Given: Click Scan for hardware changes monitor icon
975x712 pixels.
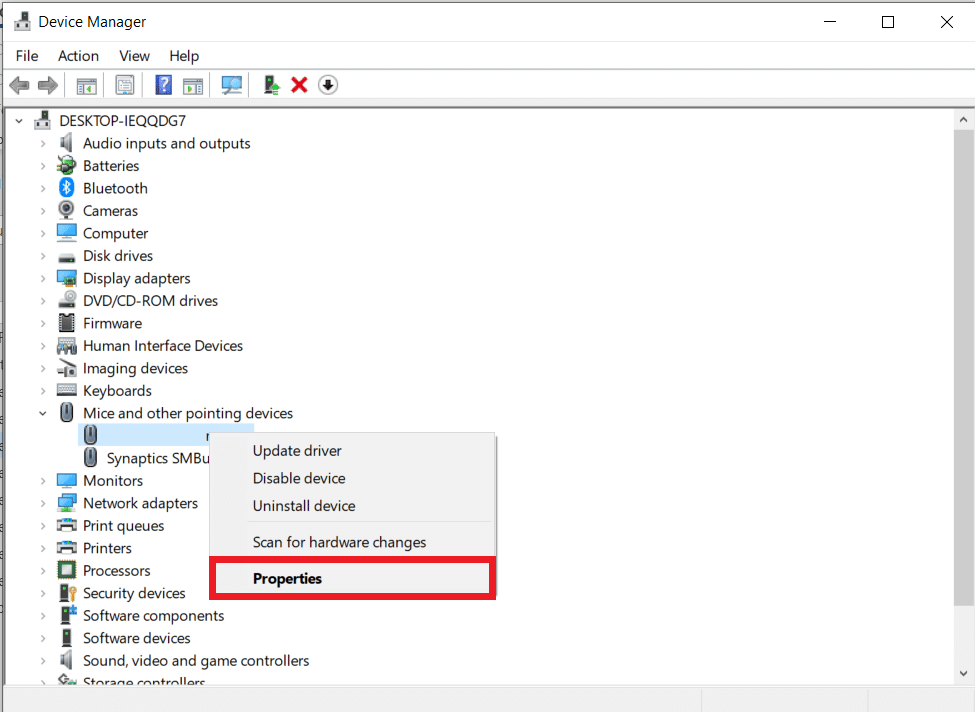Looking at the screenshot, I should tap(232, 85).
